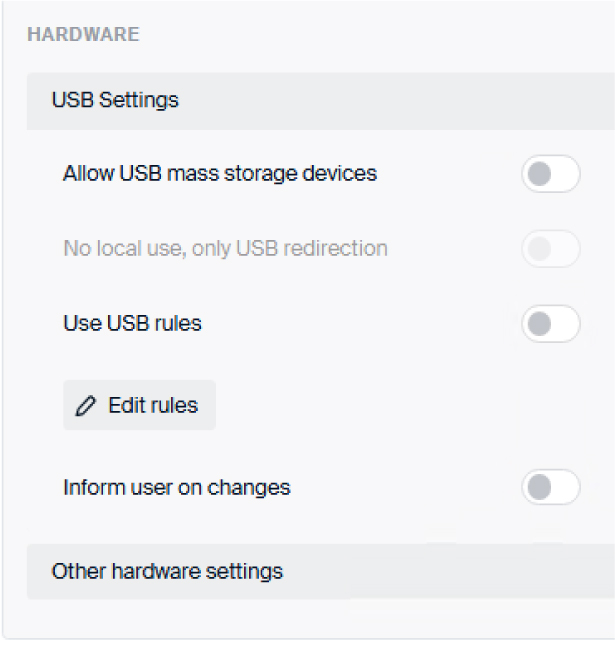Screen dimensions: 615x647
Task: Click the HARDWARE section heading
Action: coord(83,35)
